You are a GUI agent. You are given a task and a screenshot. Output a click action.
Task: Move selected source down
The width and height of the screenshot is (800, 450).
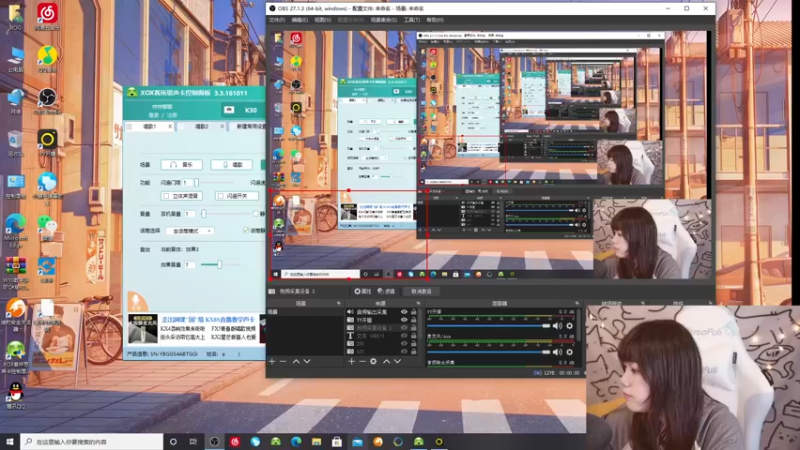click(x=397, y=361)
